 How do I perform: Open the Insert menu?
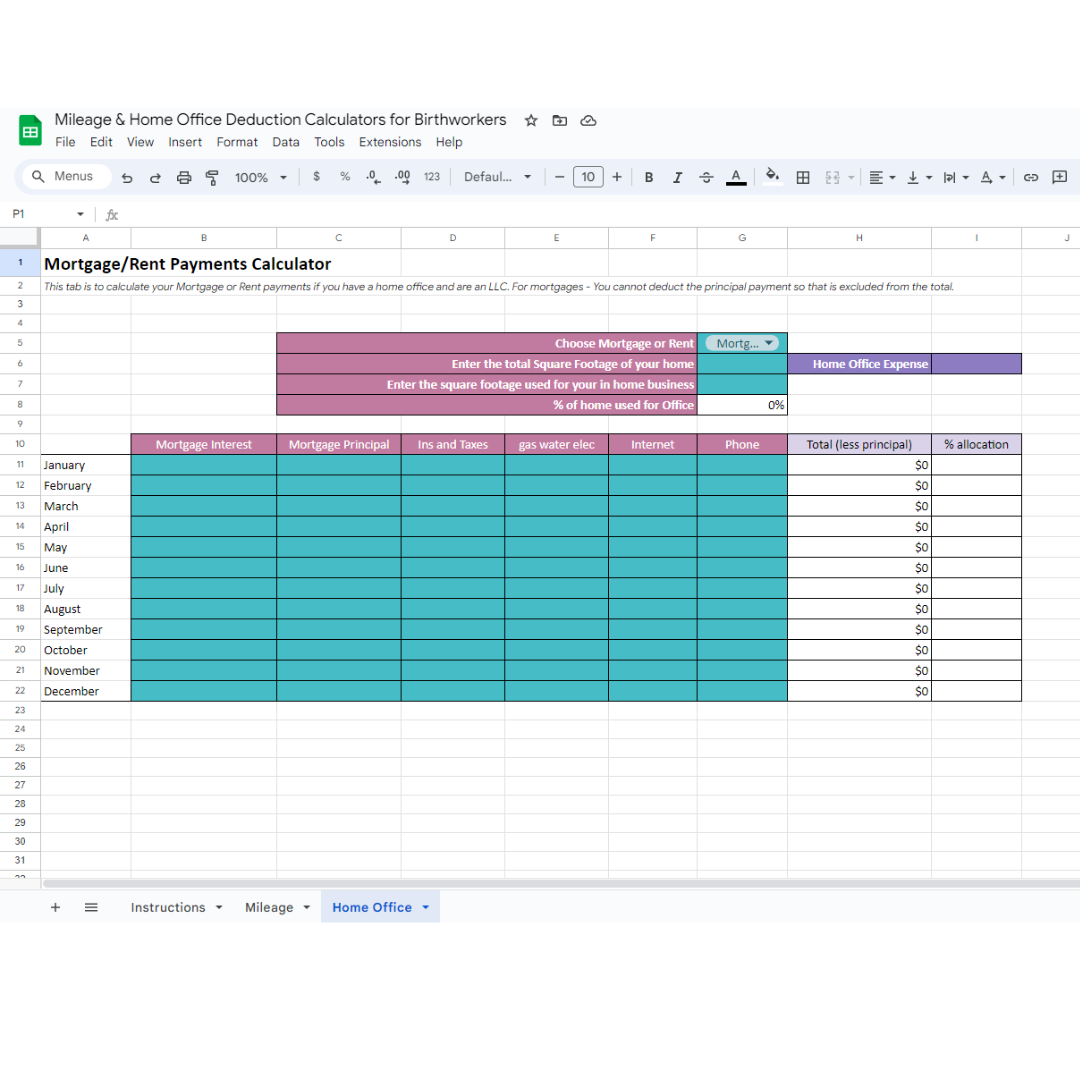(x=185, y=142)
